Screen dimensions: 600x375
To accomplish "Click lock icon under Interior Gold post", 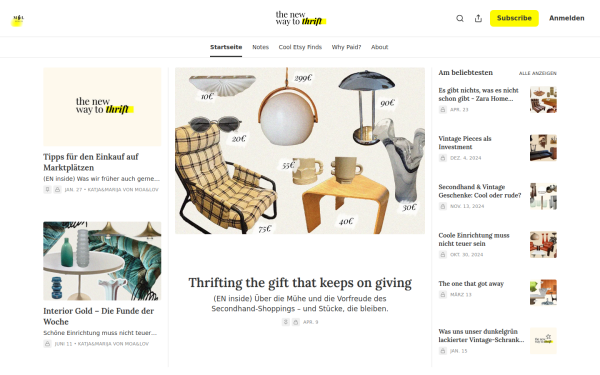I will (x=47, y=344).
